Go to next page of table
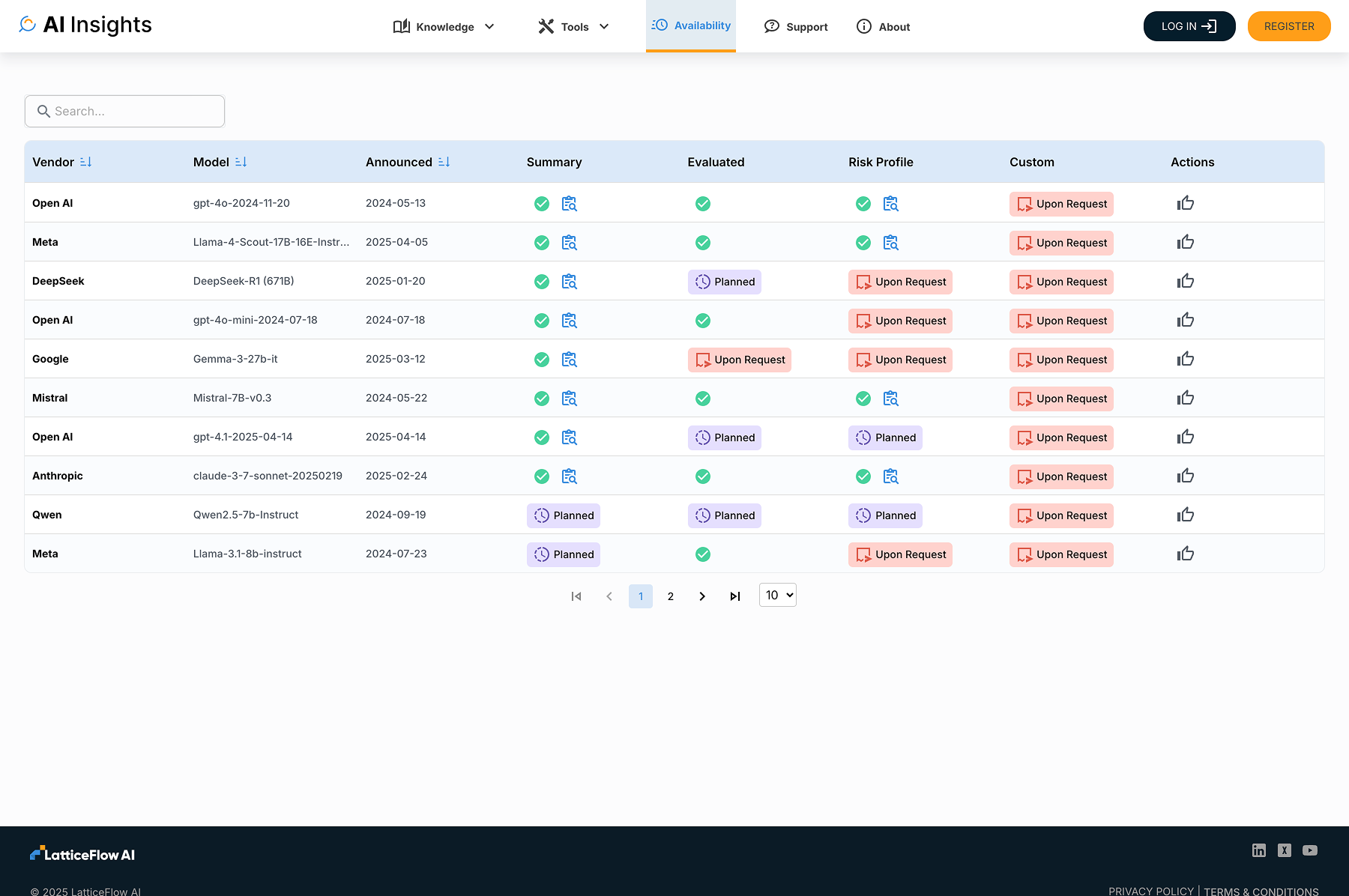 701,596
